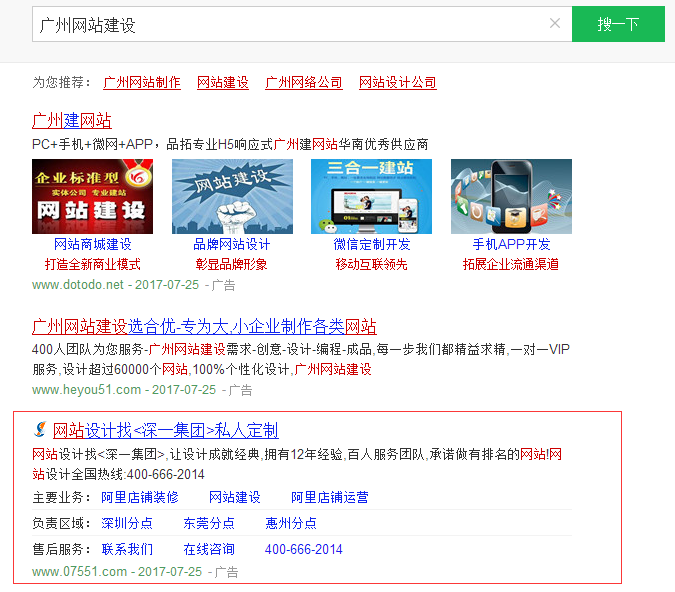This screenshot has height=592, width=675.
Task: Open the 微信定制开发 link
Action: click(371, 245)
